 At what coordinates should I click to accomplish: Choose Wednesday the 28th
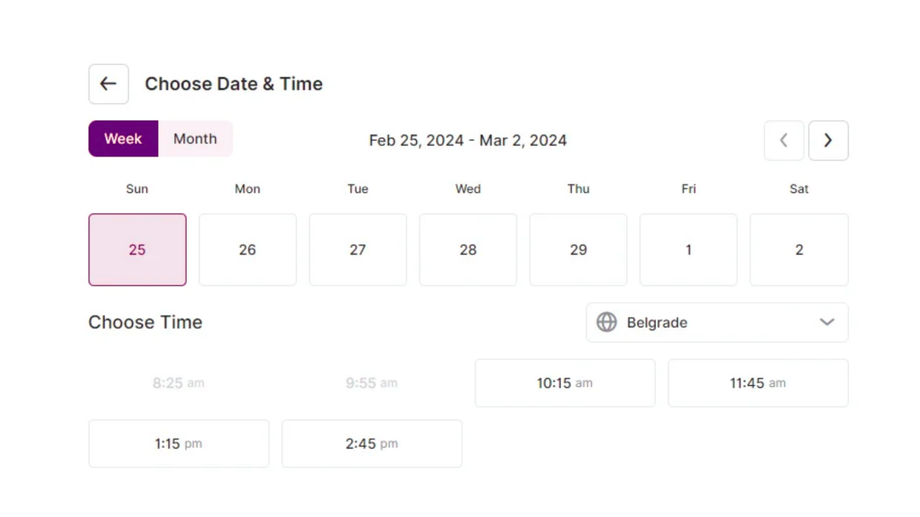pos(468,250)
